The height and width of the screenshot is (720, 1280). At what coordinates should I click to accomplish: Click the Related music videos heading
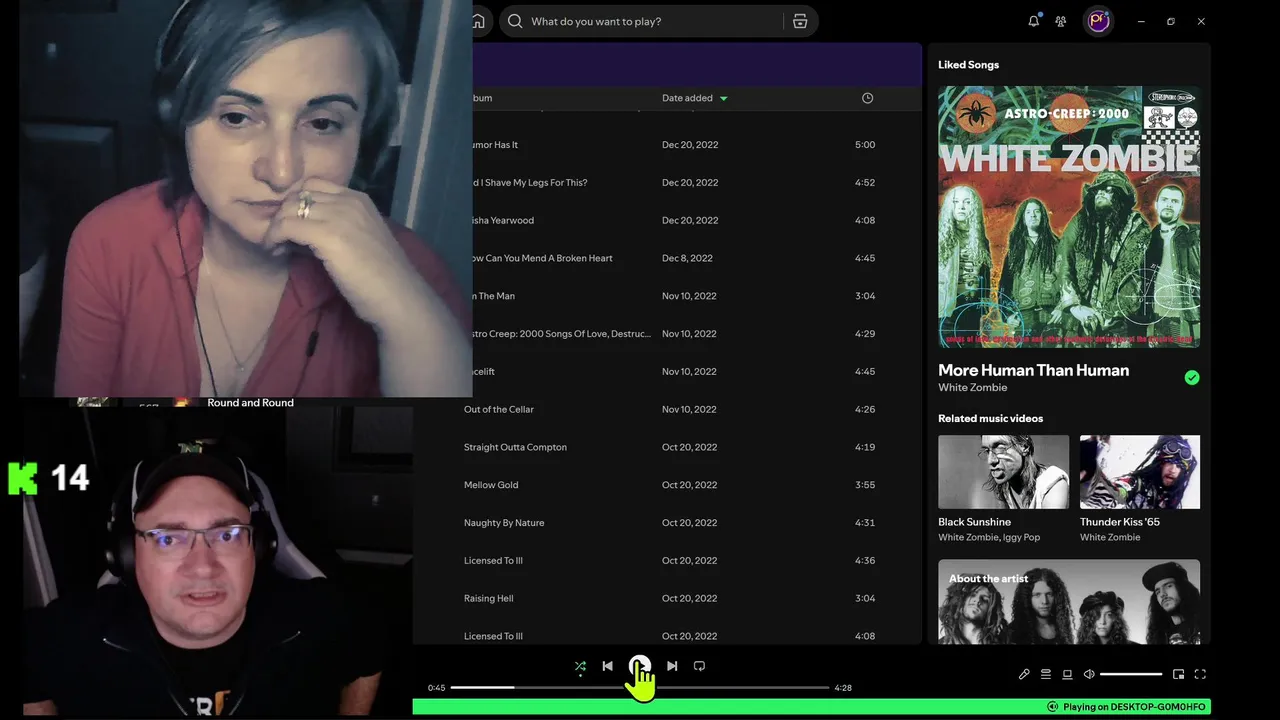click(x=990, y=419)
